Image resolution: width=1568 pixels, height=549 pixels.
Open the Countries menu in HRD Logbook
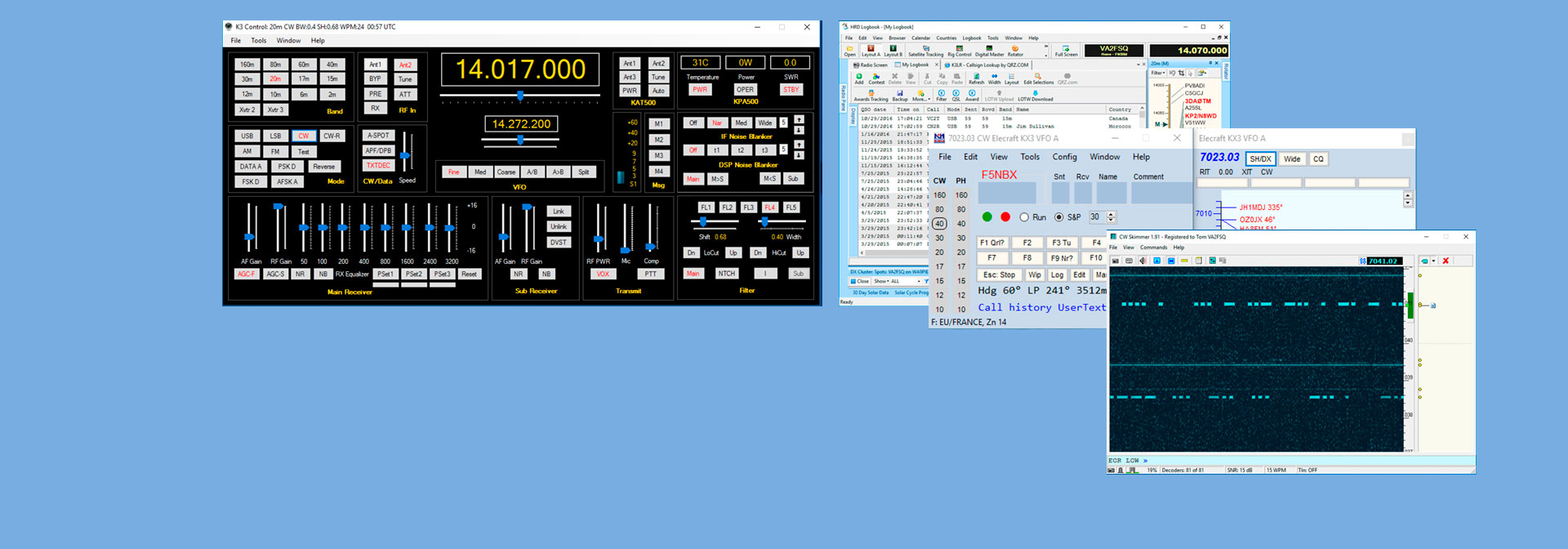[x=947, y=38]
